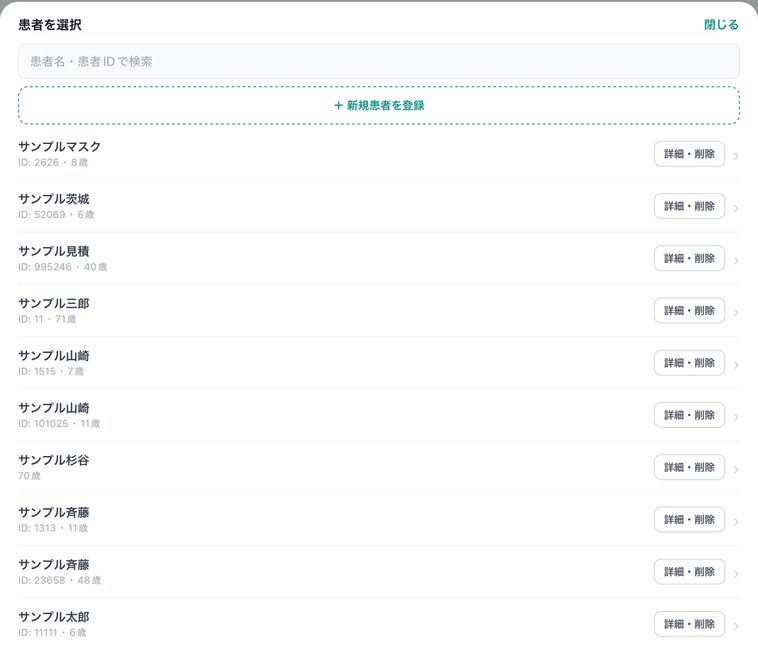Open 詳細・削除 for サンプル斉藤 ID 23658
This screenshot has height=645, width=758.
689,572
